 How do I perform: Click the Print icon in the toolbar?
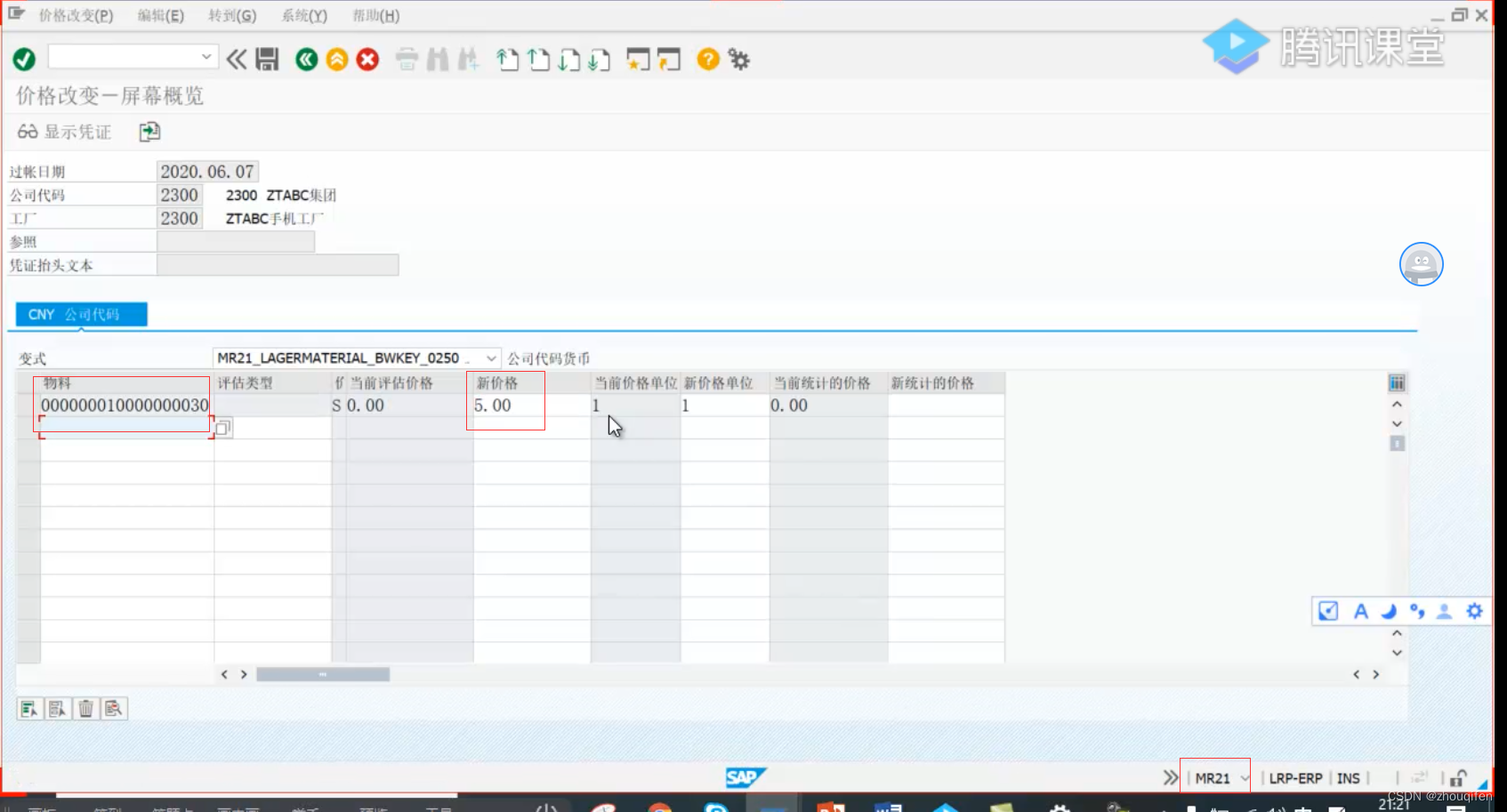(407, 60)
